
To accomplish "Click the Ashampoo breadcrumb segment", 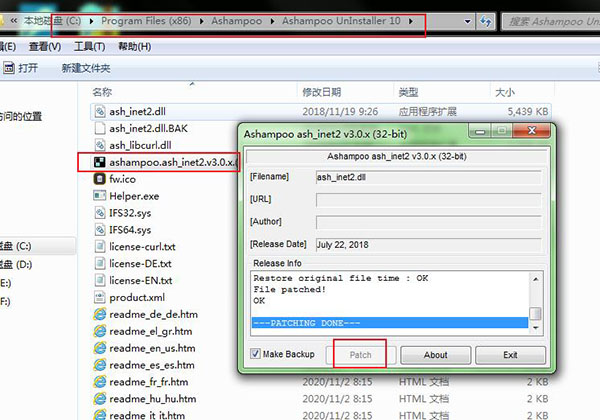I will pyautogui.click(x=236, y=21).
